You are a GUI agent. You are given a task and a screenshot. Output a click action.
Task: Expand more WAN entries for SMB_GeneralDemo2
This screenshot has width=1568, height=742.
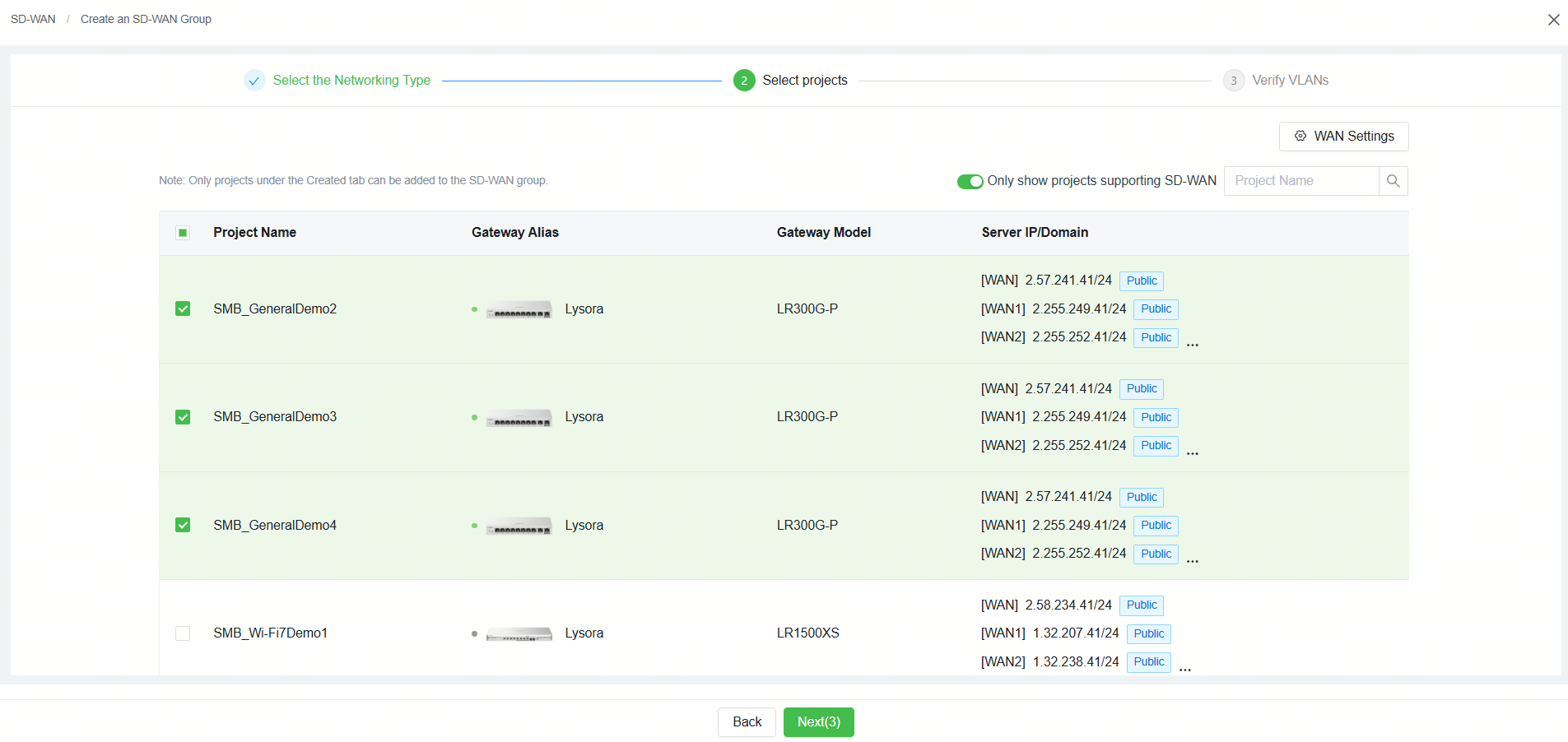click(1193, 345)
